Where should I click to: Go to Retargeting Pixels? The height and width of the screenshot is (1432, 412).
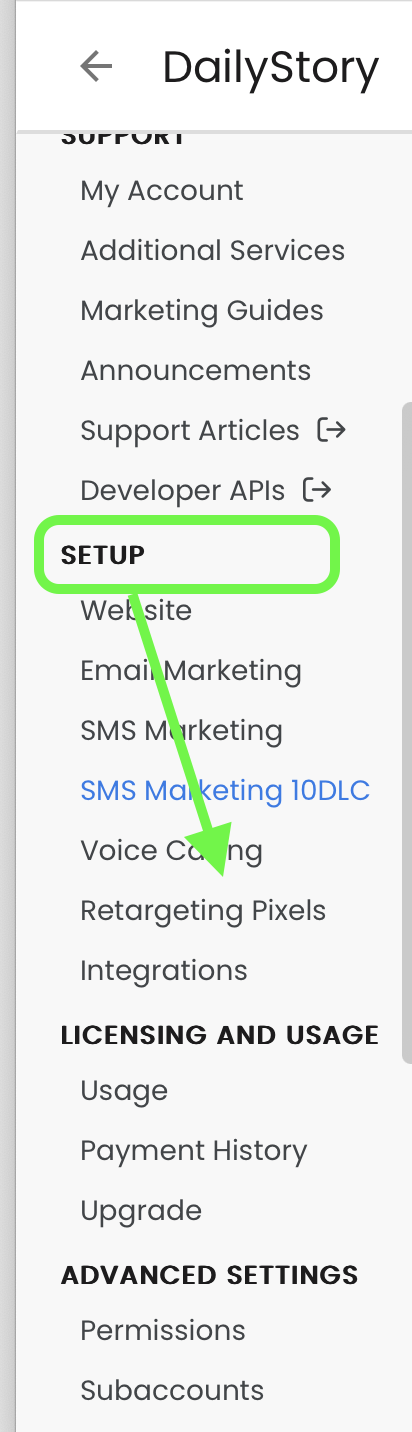pyautogui.click(x=203, y=911)
